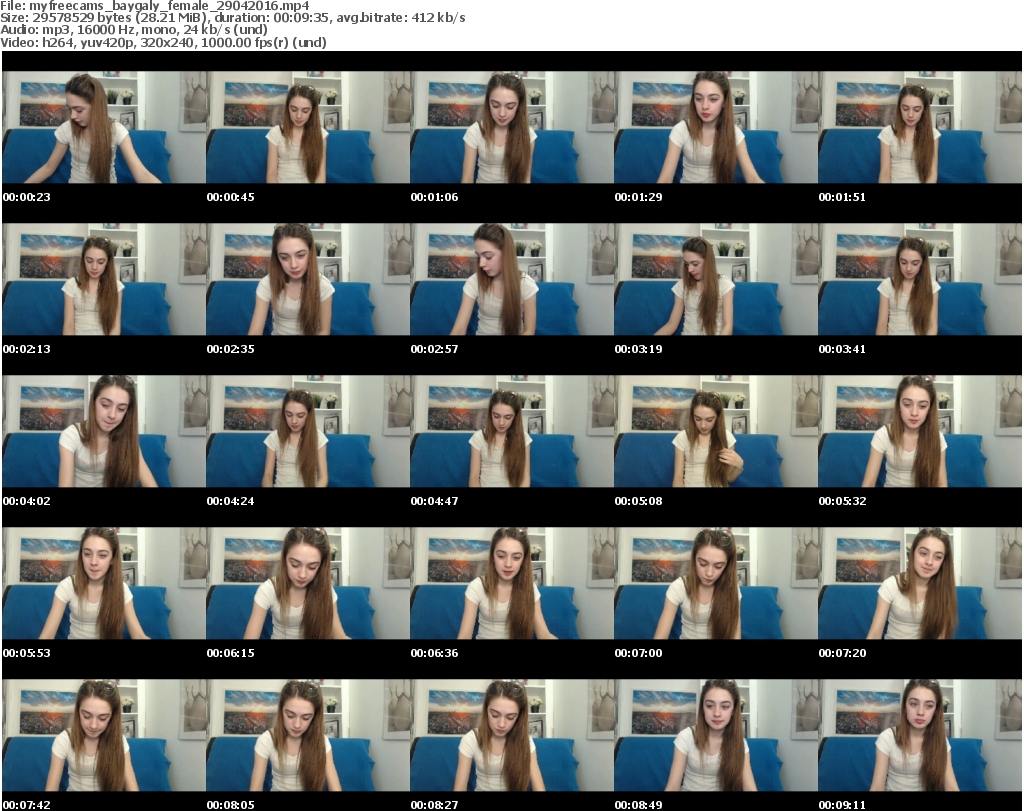Select the thumbnail above timestamp 00:06:36
1024x811 pixels.
pos(512,583)
